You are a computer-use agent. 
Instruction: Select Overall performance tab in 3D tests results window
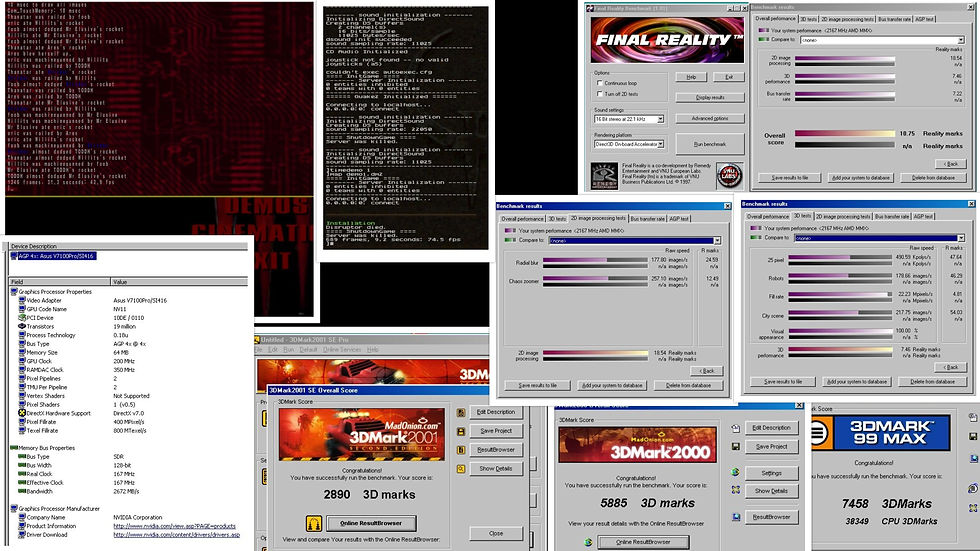[x=768, y=217]
